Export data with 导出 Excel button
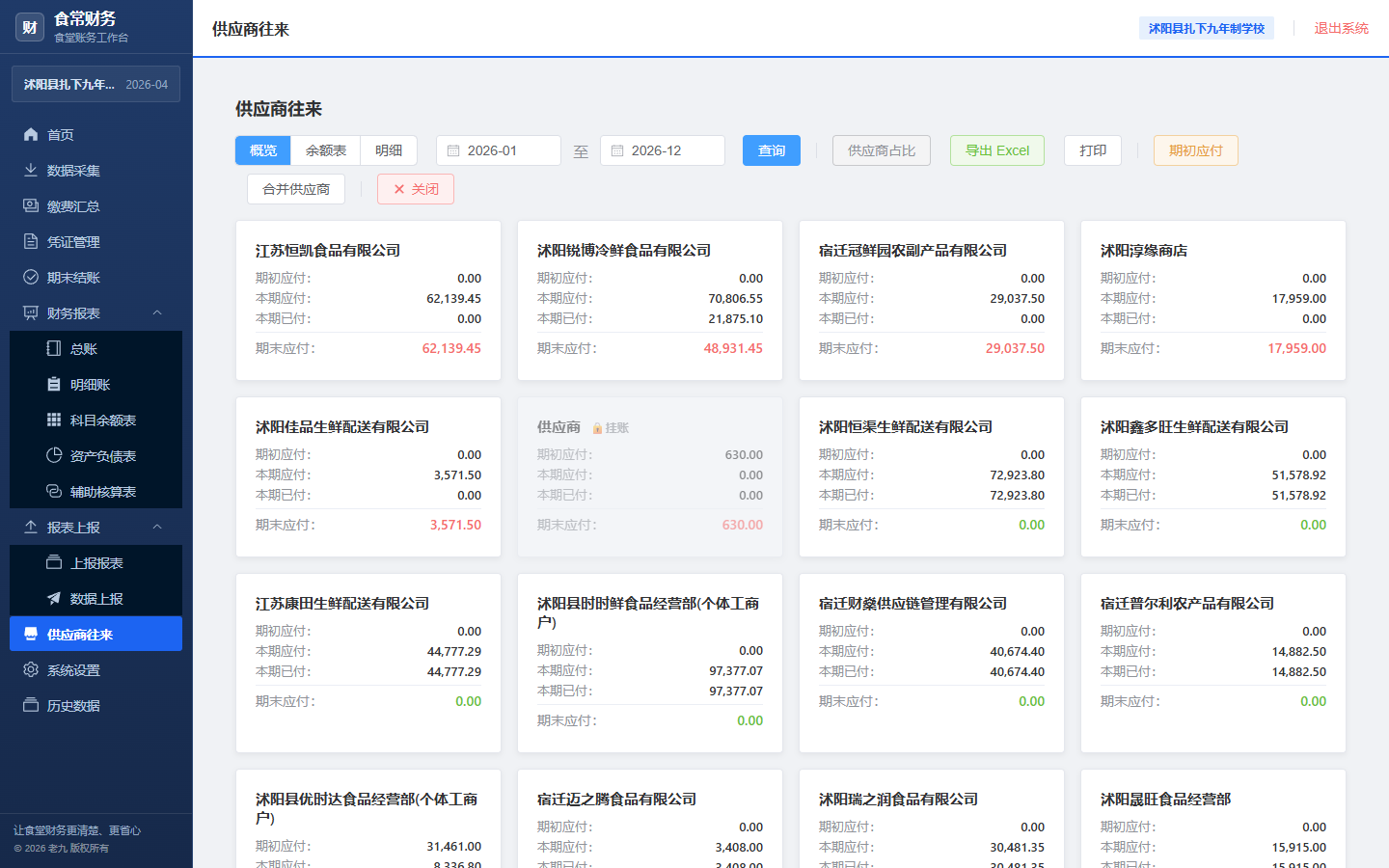This screenshot has width=1389, height=868. click(x=997, y=150)
